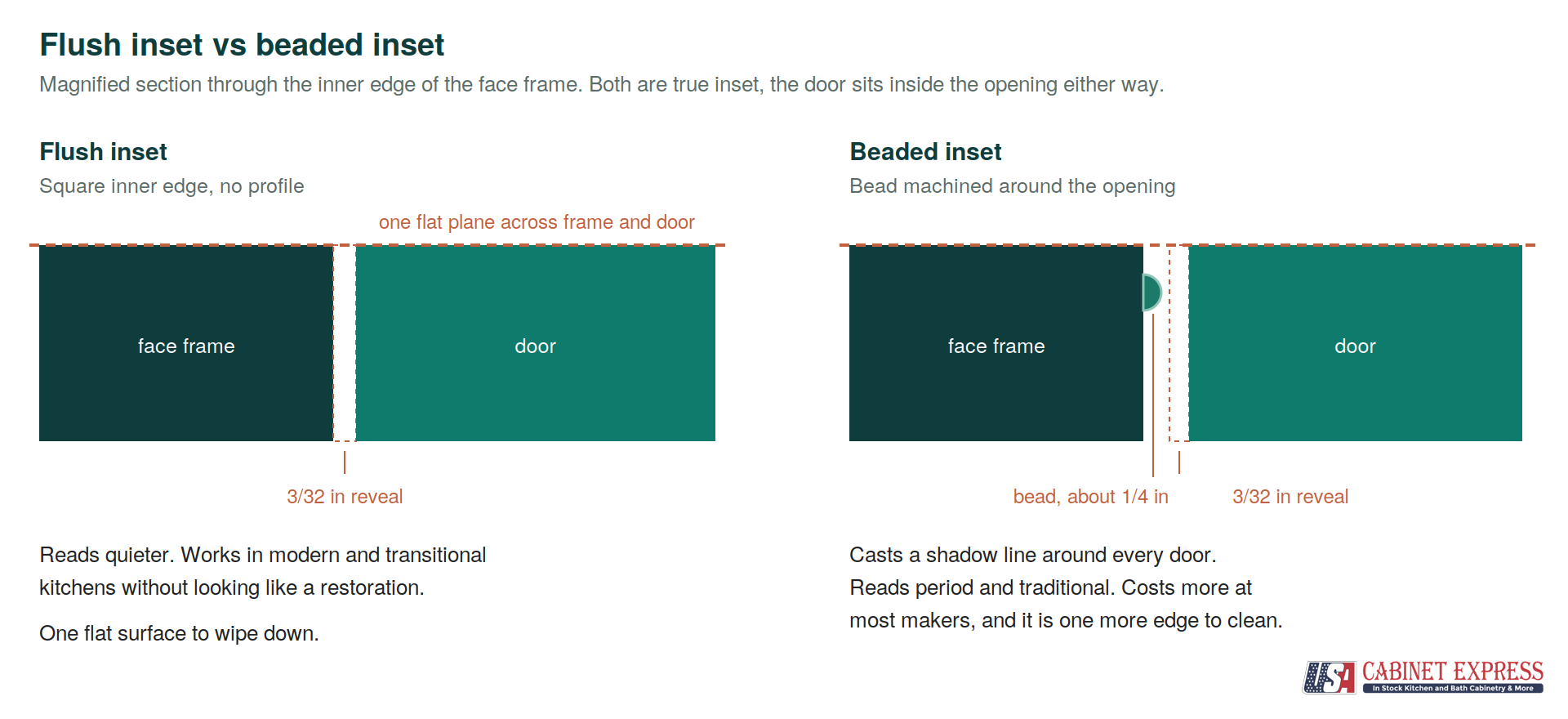This screenshot has height=719, width=1568.
Task: Select the flush inset face frame block
Action: tap(186, 343)
